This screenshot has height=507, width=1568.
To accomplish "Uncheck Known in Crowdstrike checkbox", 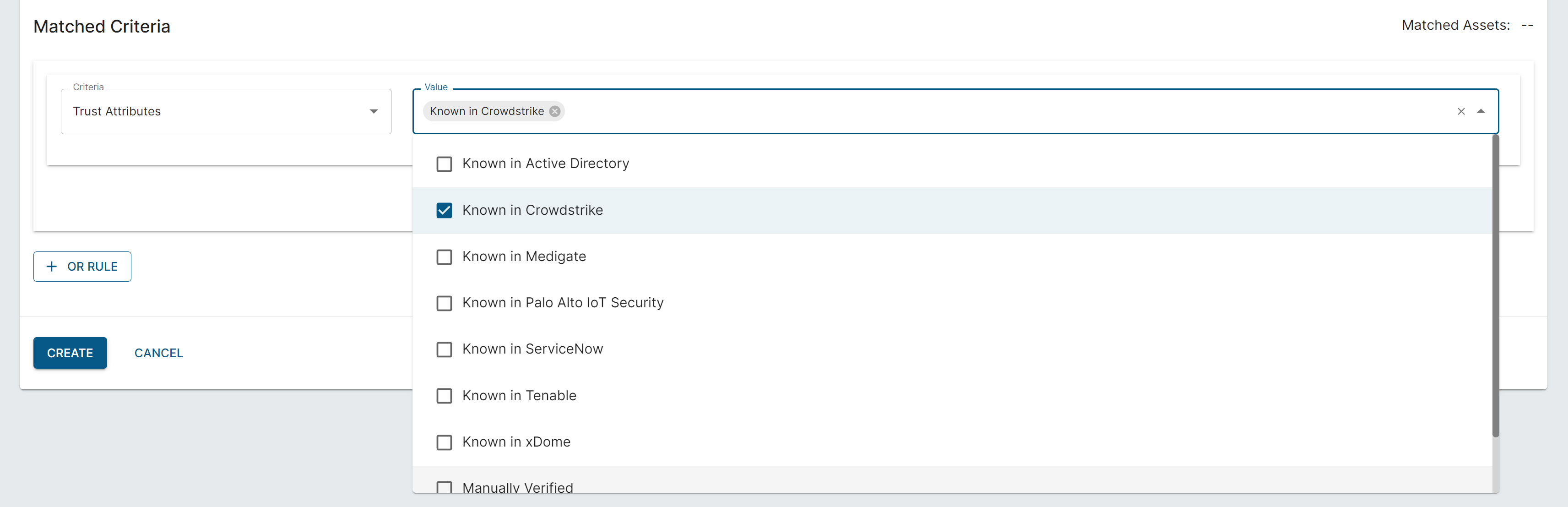I will click(445, 211).
